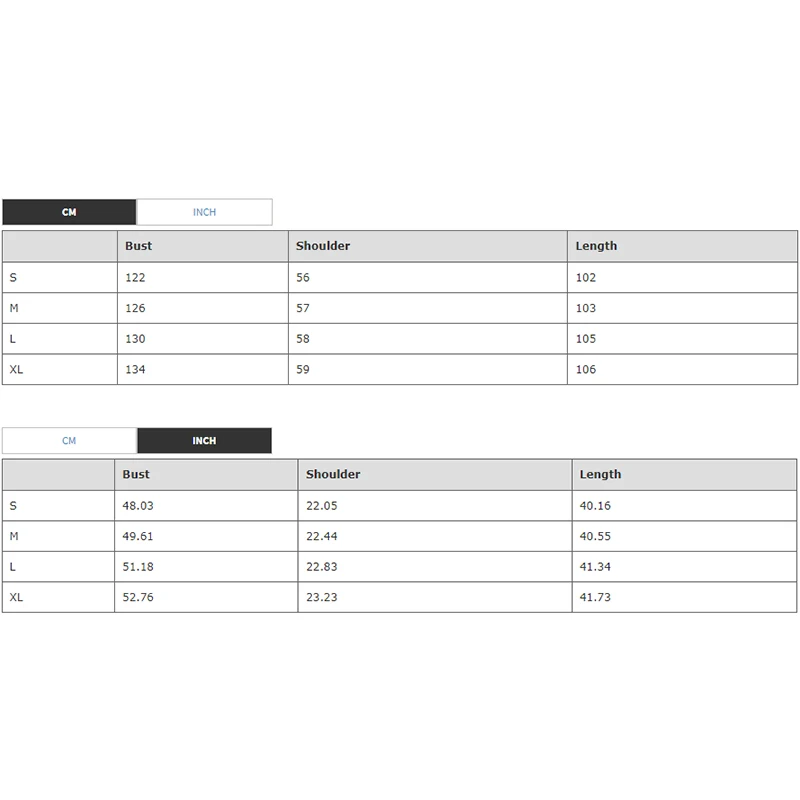Click the XL row label in the centimeter table
Viewport: 800px width, 800px height.
pos(17,370)
